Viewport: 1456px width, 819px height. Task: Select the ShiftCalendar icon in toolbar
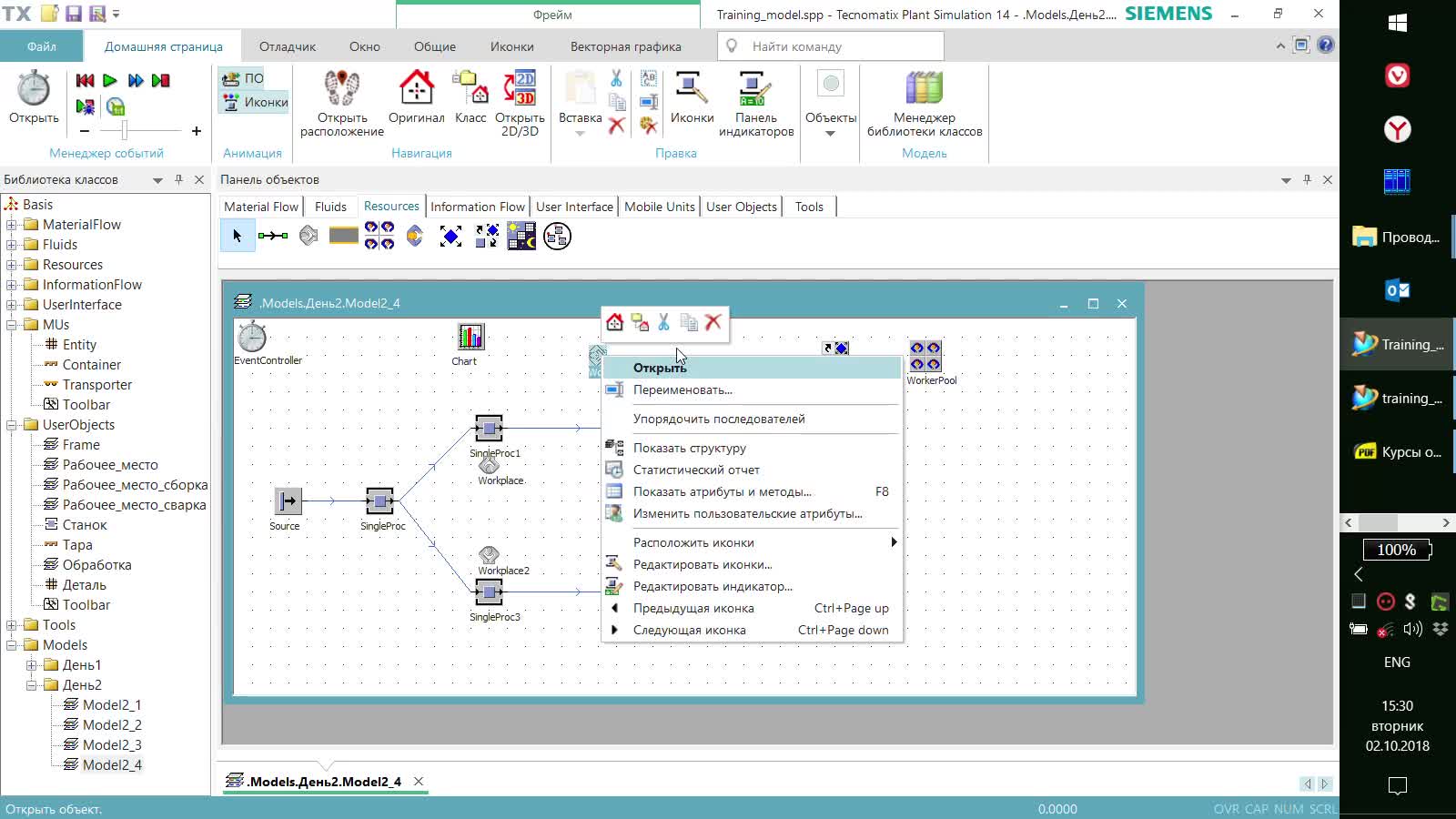pyautogui.click(x=521, y=237)
